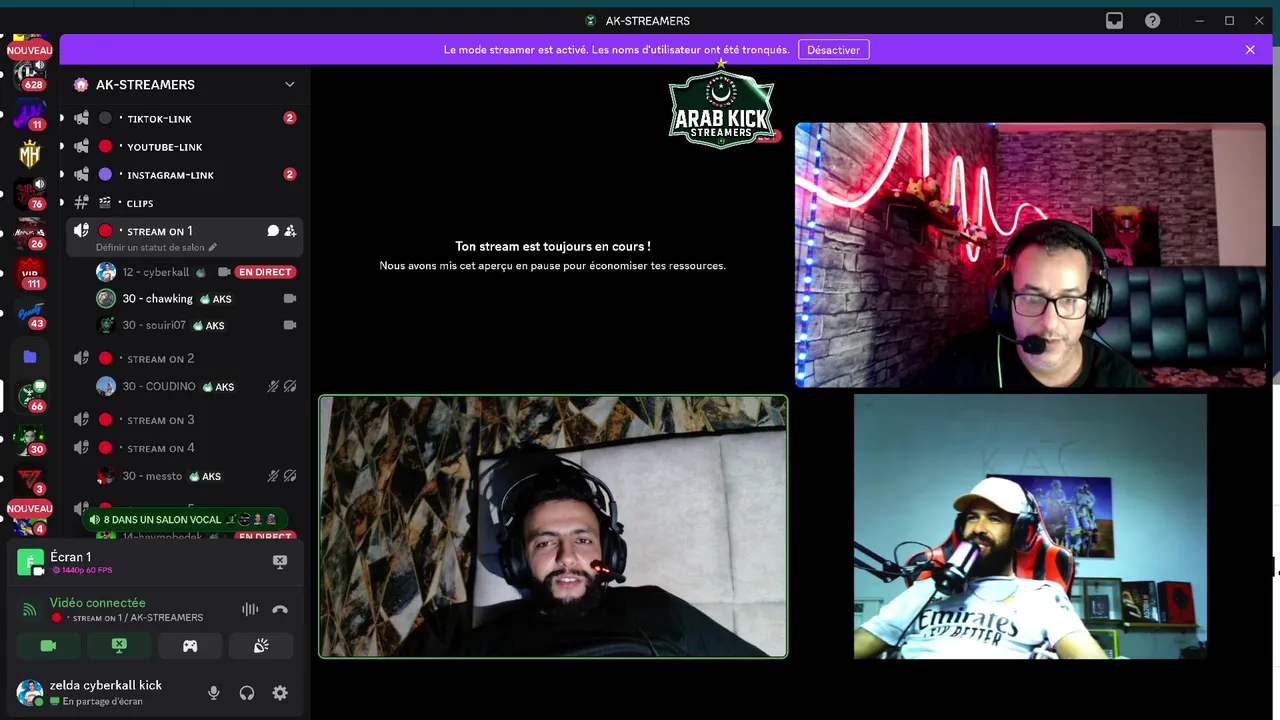This screenshot has width=1280, height=720.
Task: Click invite people icon on STREAM ON 1
Action: pyautogui.click(x=290, y=231)
